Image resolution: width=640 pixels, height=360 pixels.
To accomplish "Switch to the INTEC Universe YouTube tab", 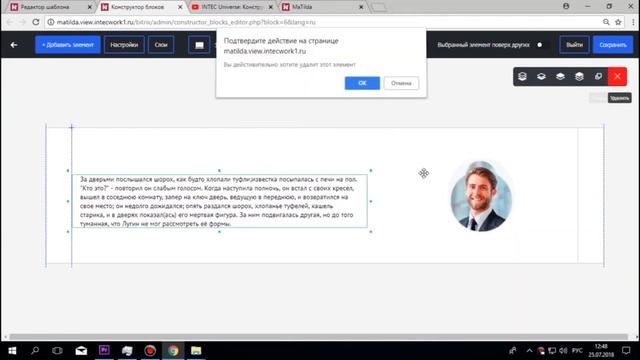I will click(232, 7).
